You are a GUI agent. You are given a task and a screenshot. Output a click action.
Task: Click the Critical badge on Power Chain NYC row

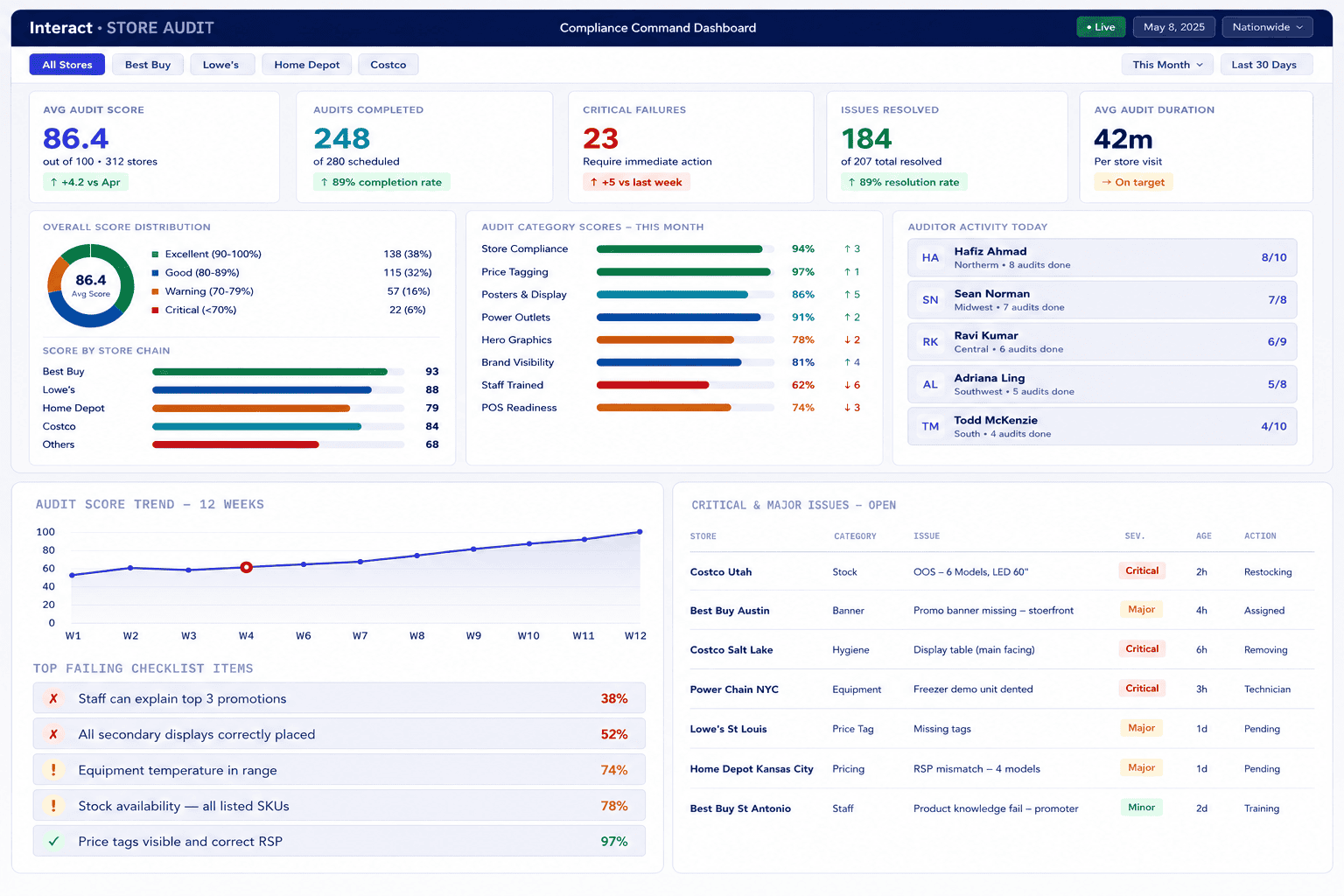1142,689
